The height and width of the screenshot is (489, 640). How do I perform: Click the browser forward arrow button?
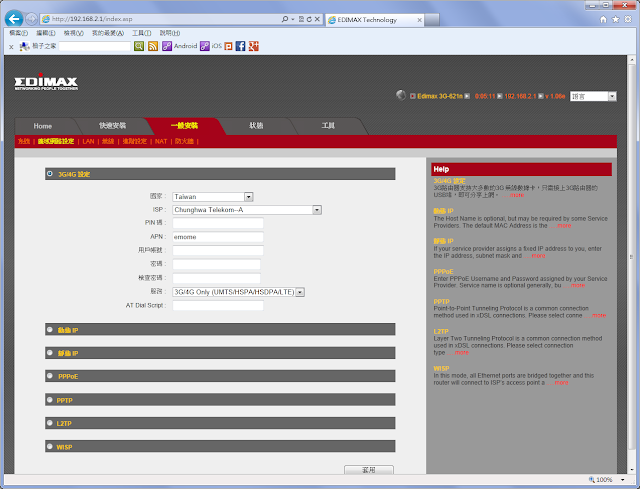[31, 19]
